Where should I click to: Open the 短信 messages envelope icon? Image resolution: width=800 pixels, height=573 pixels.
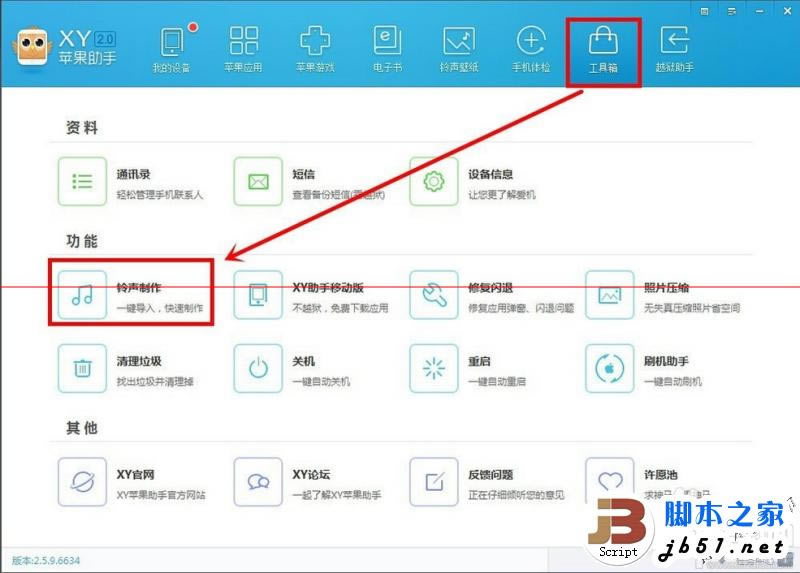258,182
